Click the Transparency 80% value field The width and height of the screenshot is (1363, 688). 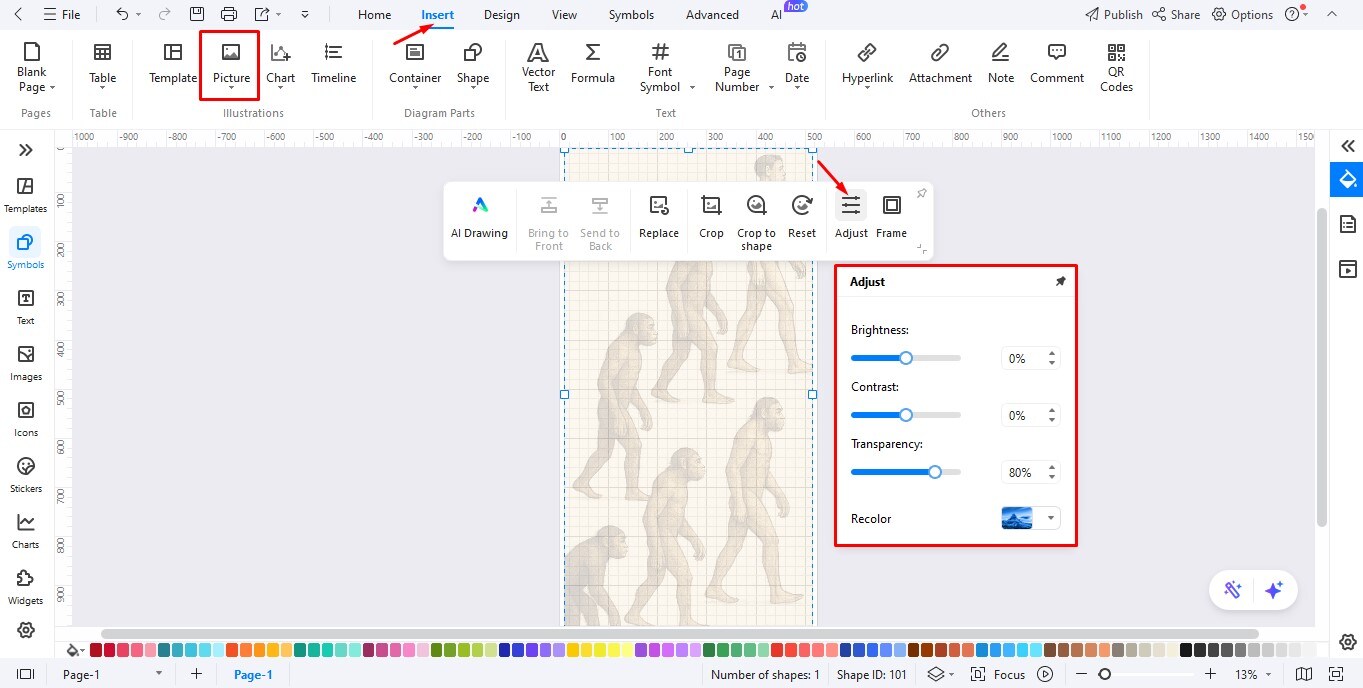coord(1022,472)
